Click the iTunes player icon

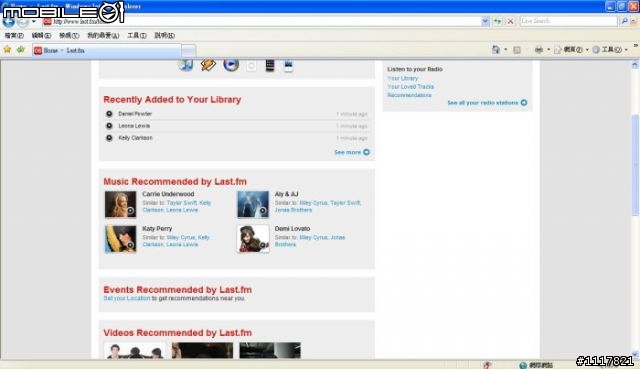(186, 65)
